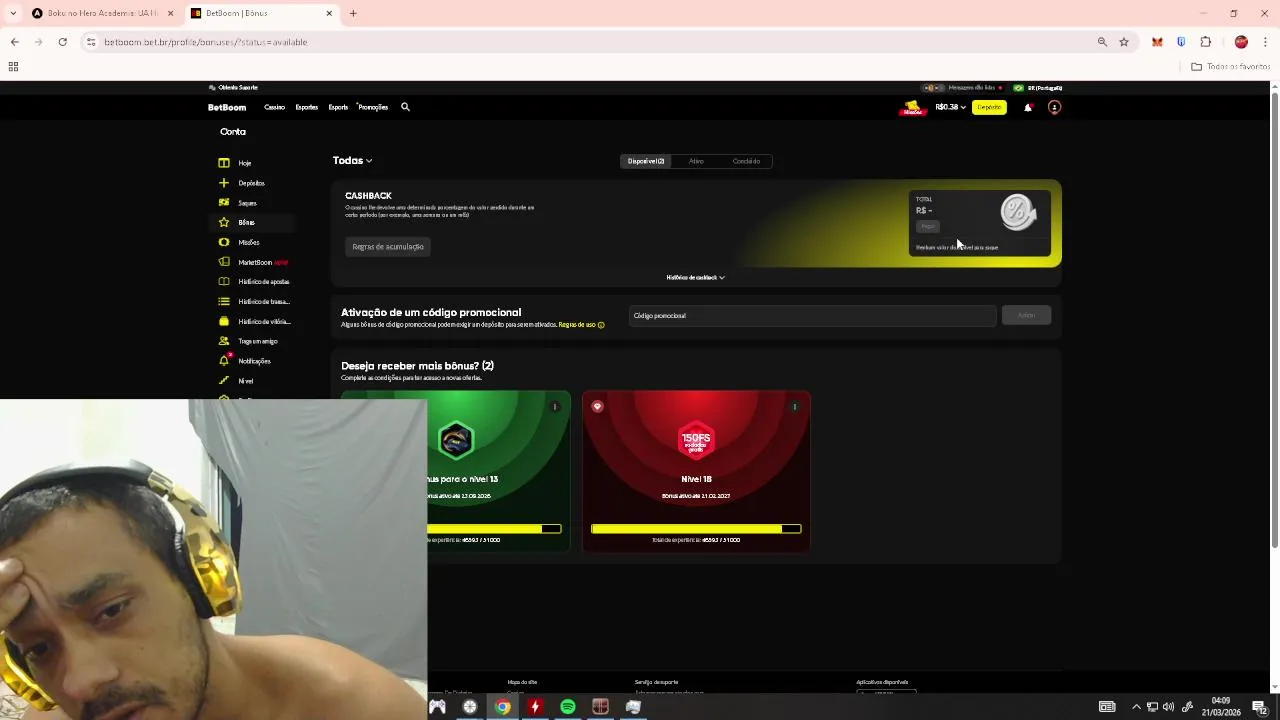
Task: Open the volume control in system tray
Action: click(1168, 707)
